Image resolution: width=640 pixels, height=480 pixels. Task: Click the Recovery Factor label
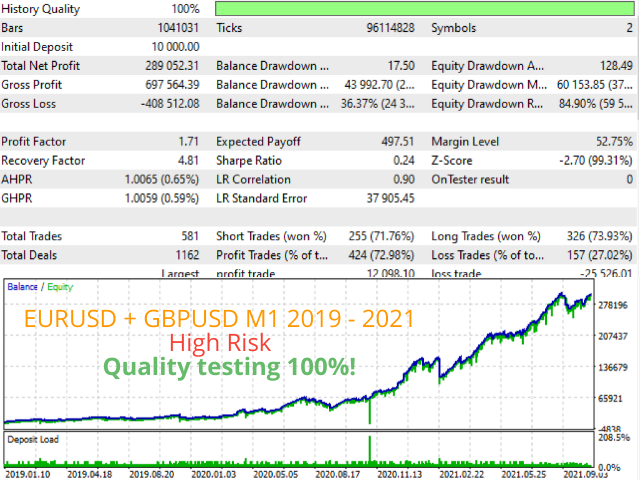pos(43,160)
